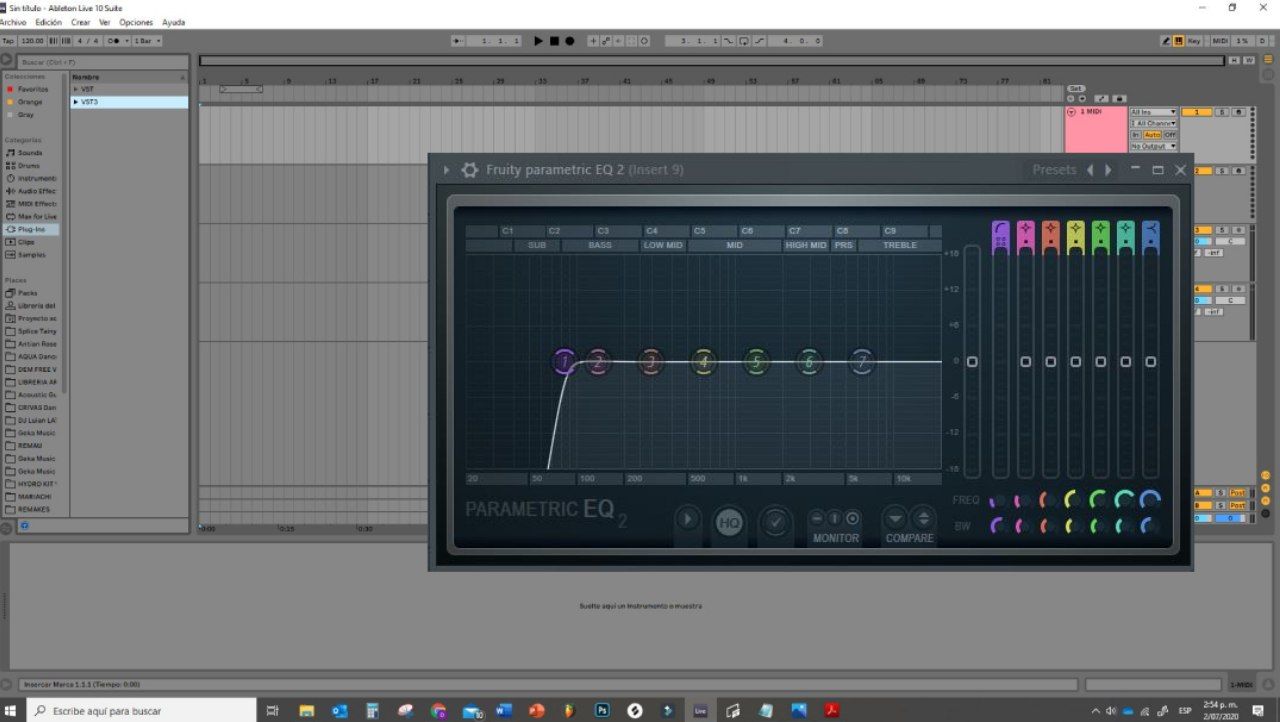
Task: Open the All Ins input dropdown
Action: (1153, 112)
